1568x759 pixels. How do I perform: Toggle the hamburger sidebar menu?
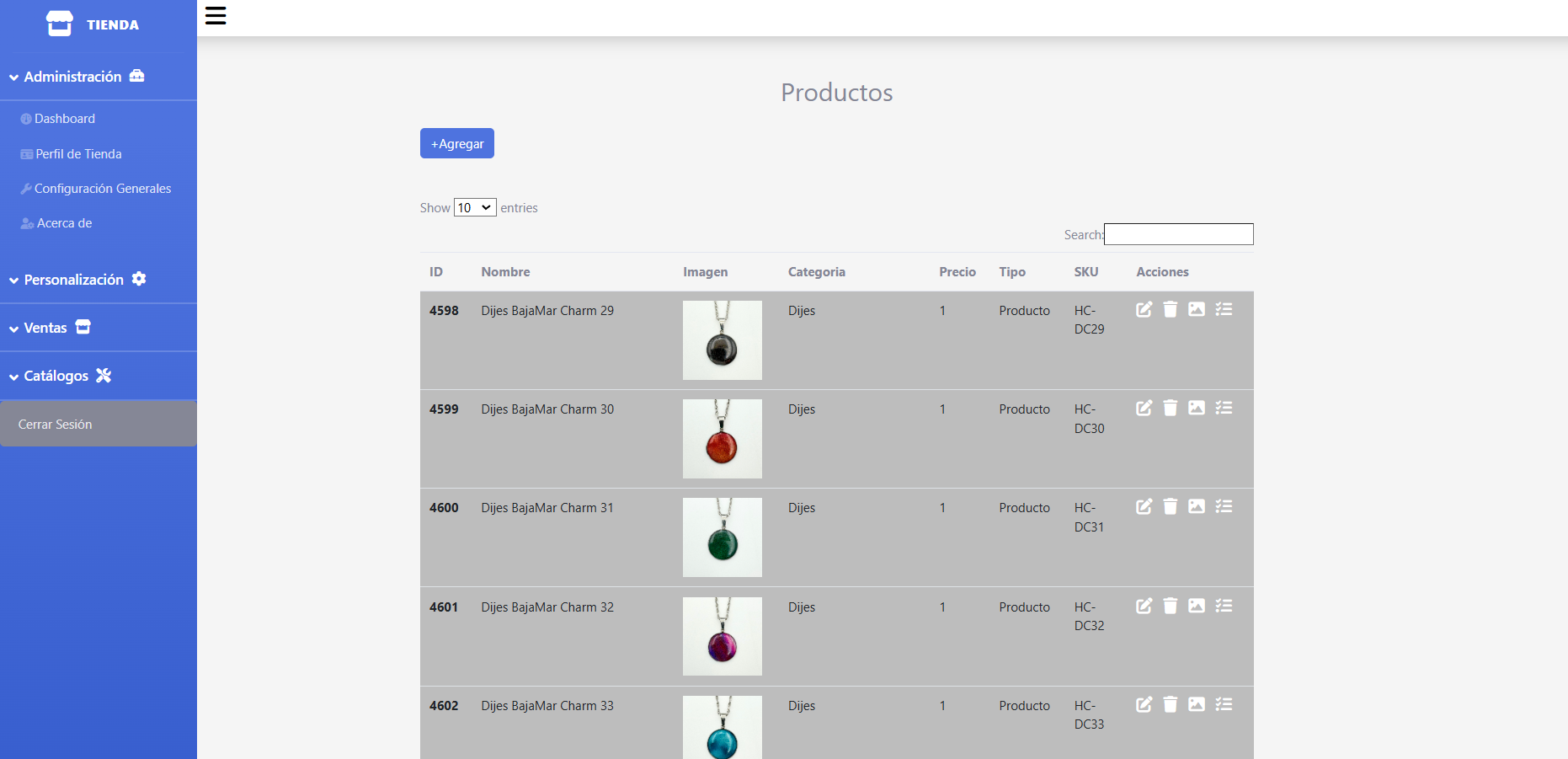point(216,16)
